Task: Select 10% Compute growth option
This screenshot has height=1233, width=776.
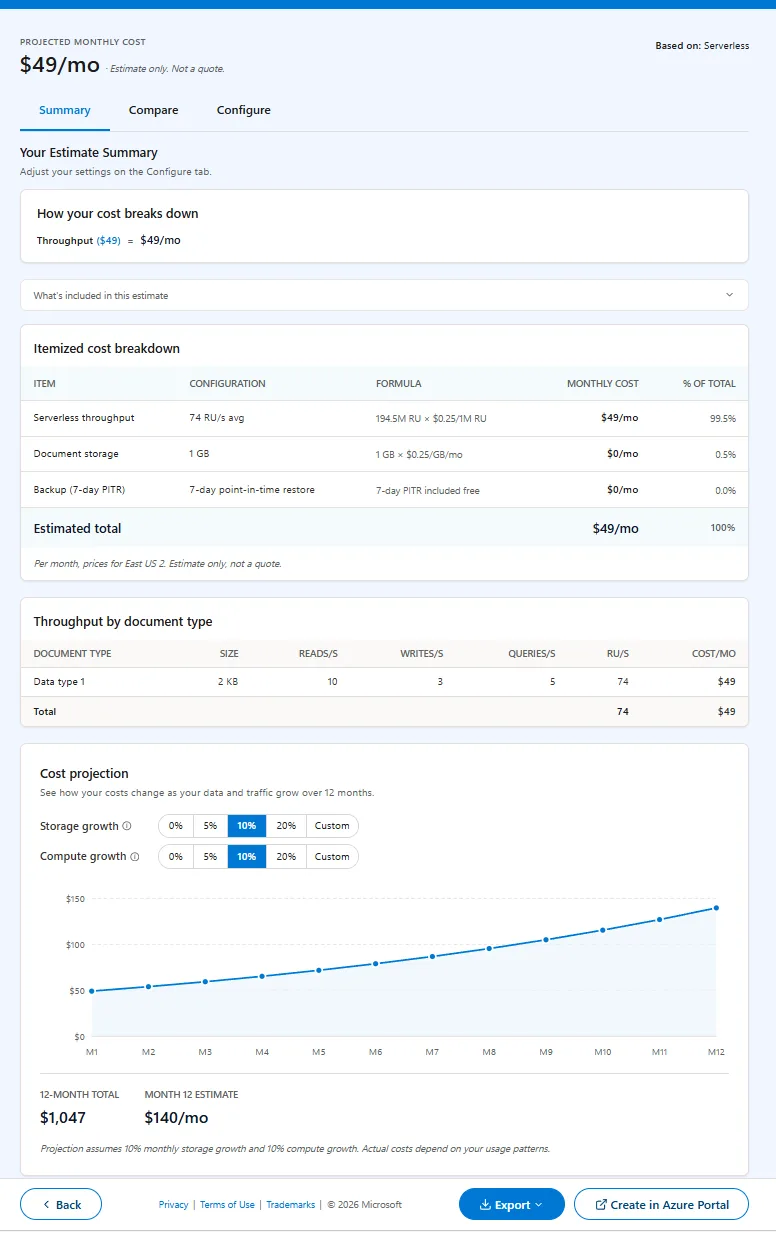Action: [246, 857]
